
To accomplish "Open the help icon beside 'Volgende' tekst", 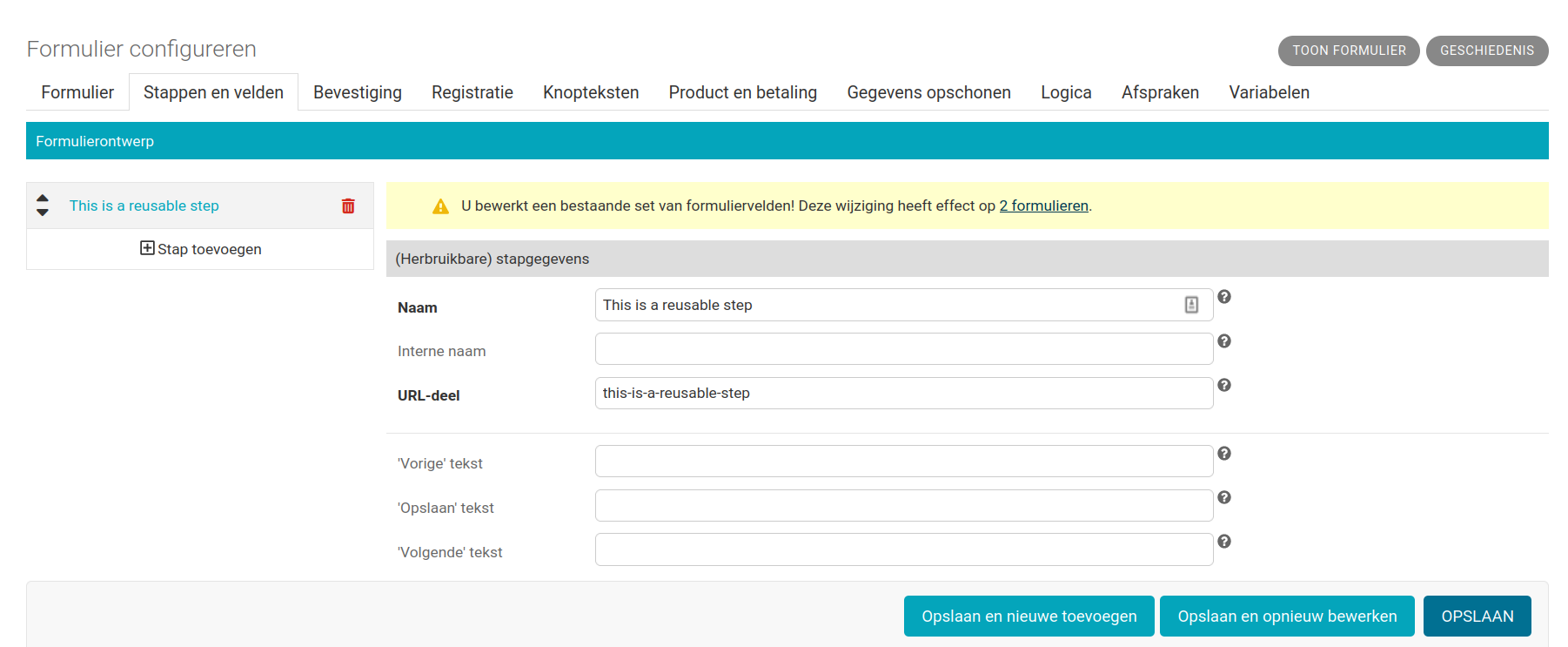I will pos(1224,541).
